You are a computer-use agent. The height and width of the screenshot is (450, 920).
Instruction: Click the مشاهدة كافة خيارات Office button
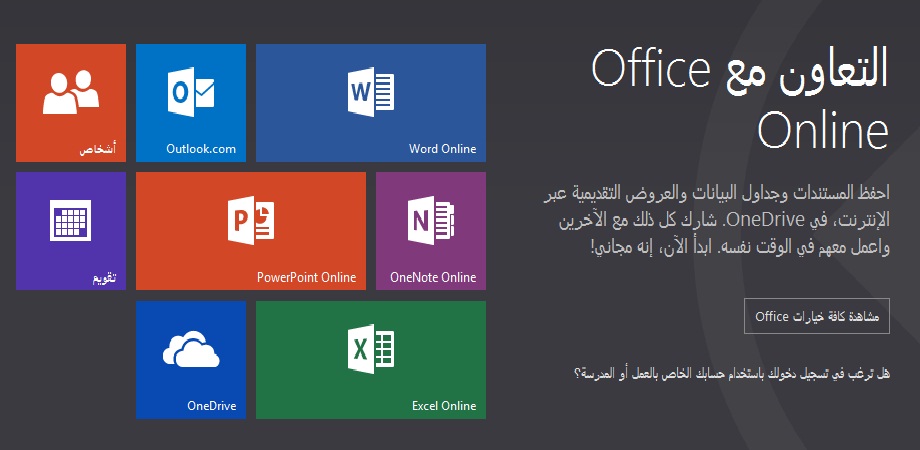coord(816,316)
